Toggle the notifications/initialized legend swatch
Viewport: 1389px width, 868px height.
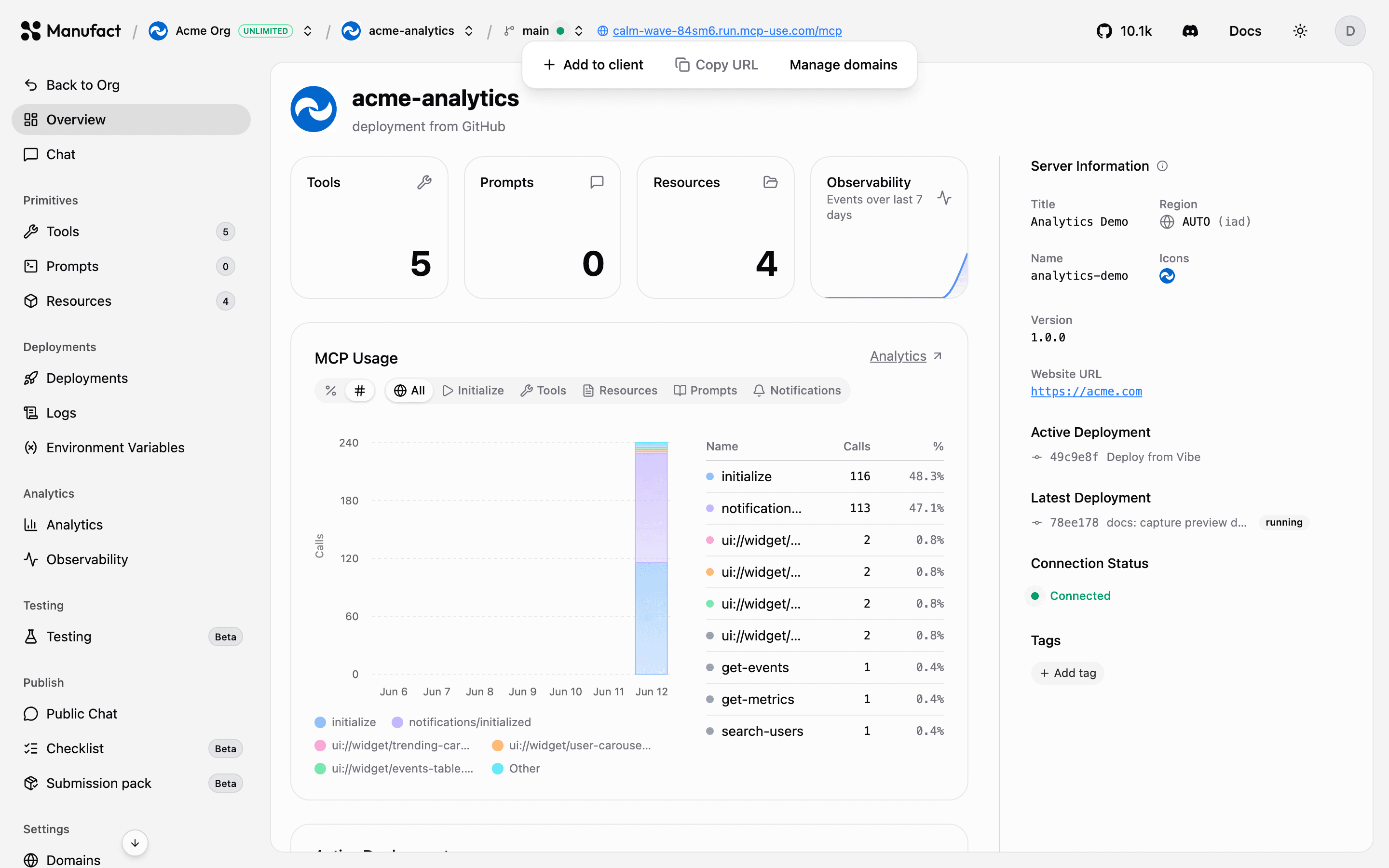click(x=397, y=722)
